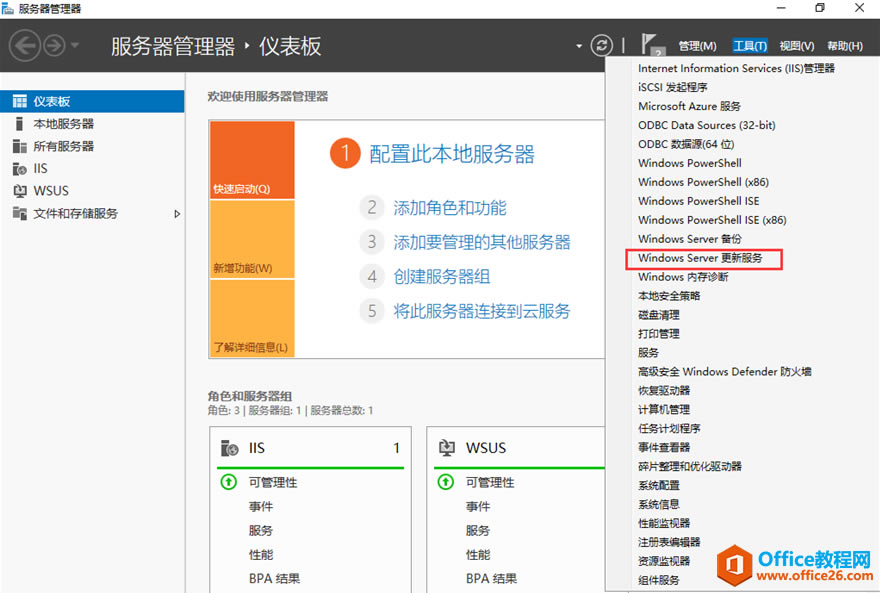
Task: Open 高级安全 Windows Defender 防火墙
Action: [x=725, y=372]
